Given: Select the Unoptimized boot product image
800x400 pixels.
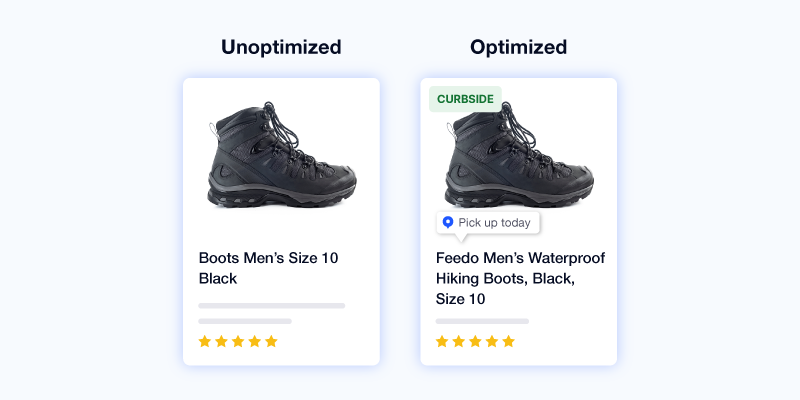Looking at the screenshot, I should pos(282,155).
